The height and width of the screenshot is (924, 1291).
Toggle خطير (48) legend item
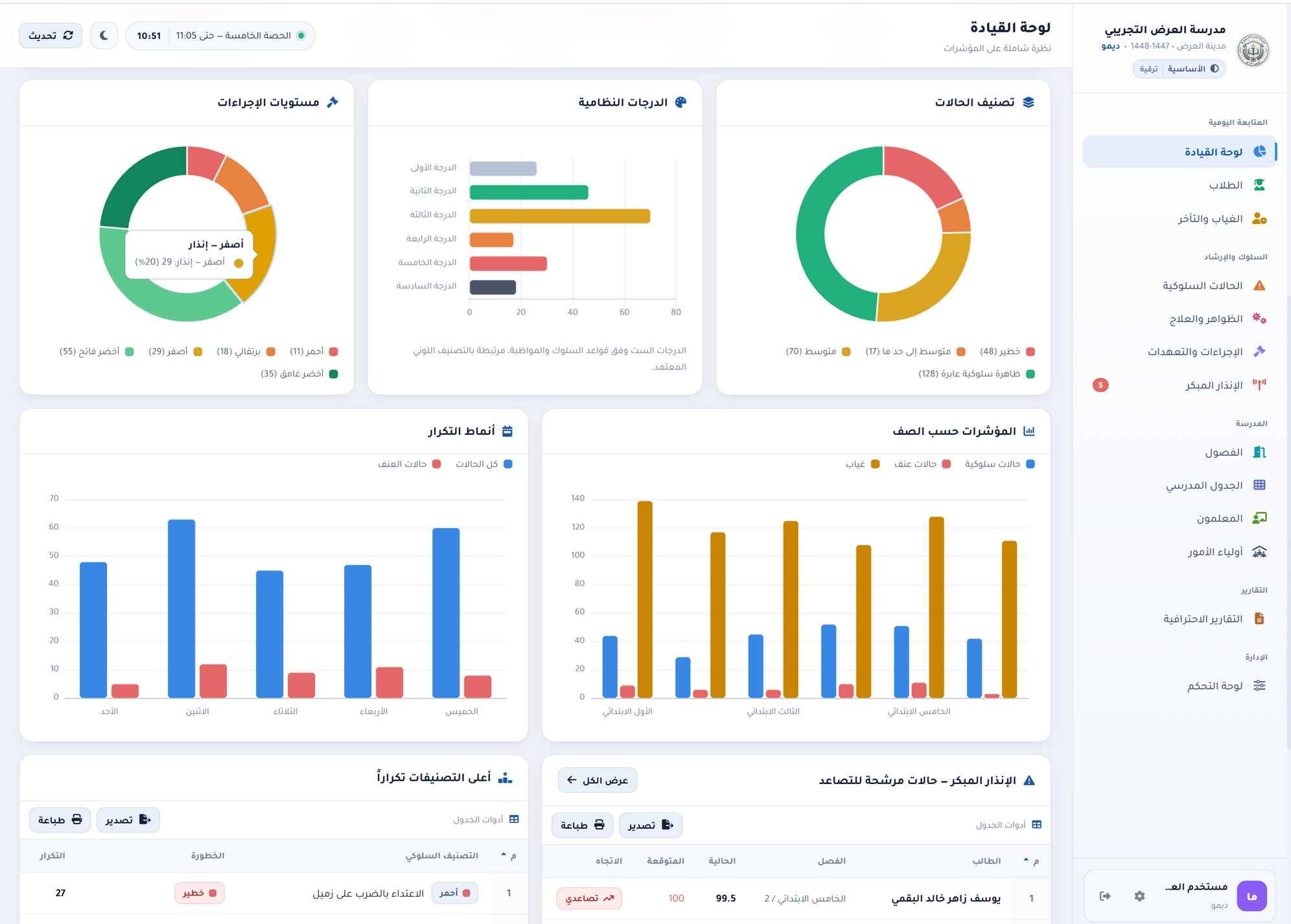(1007, 351)
